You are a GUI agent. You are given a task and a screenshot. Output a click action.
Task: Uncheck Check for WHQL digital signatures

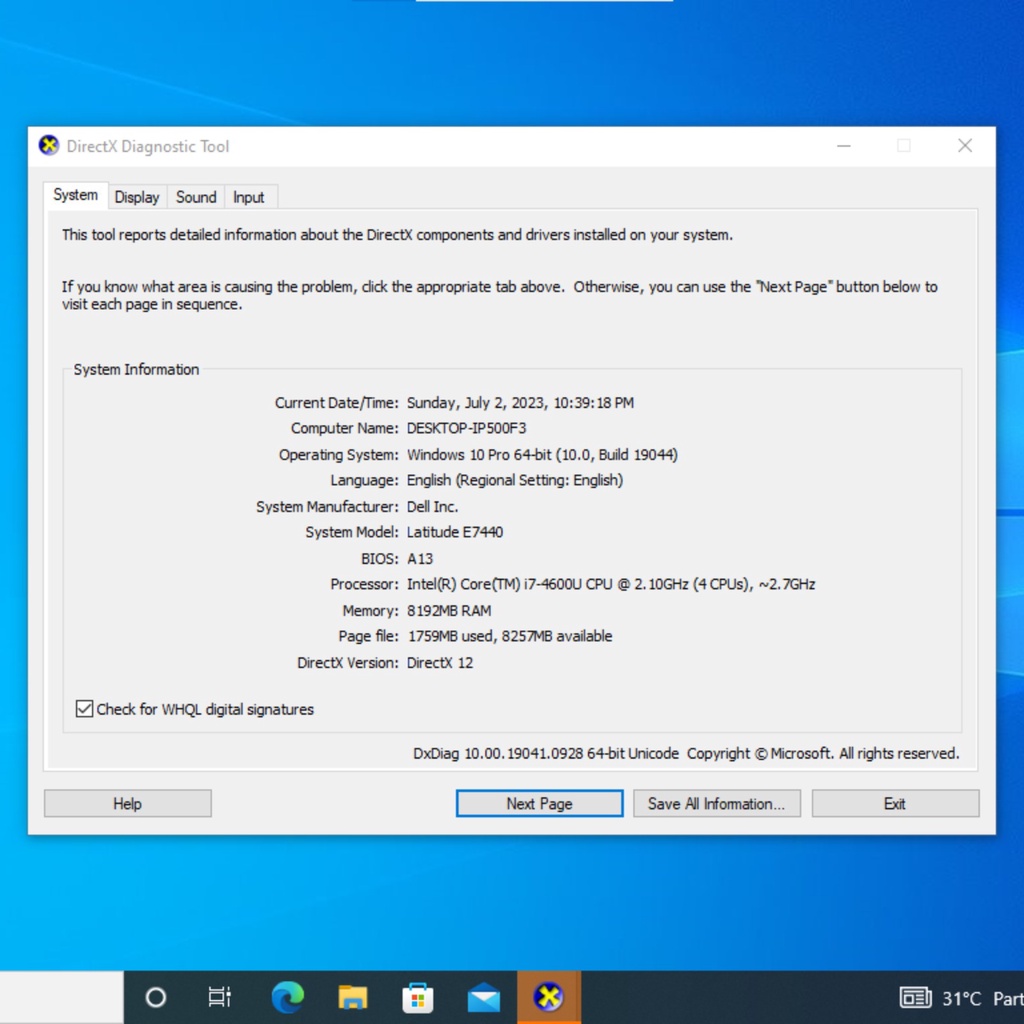click(85, 709)
